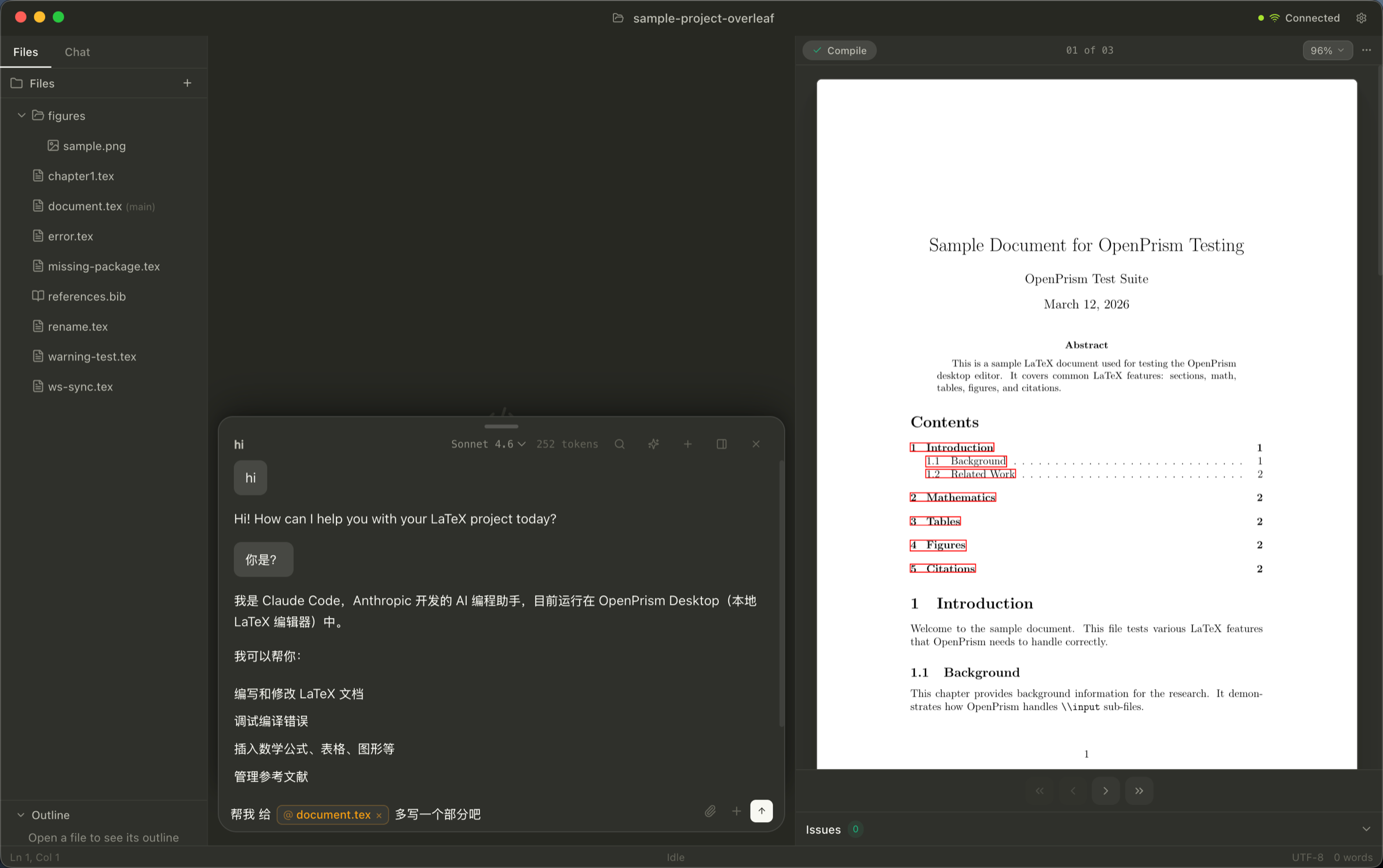Click the sparkle icon in chat header

coord(653,444)
